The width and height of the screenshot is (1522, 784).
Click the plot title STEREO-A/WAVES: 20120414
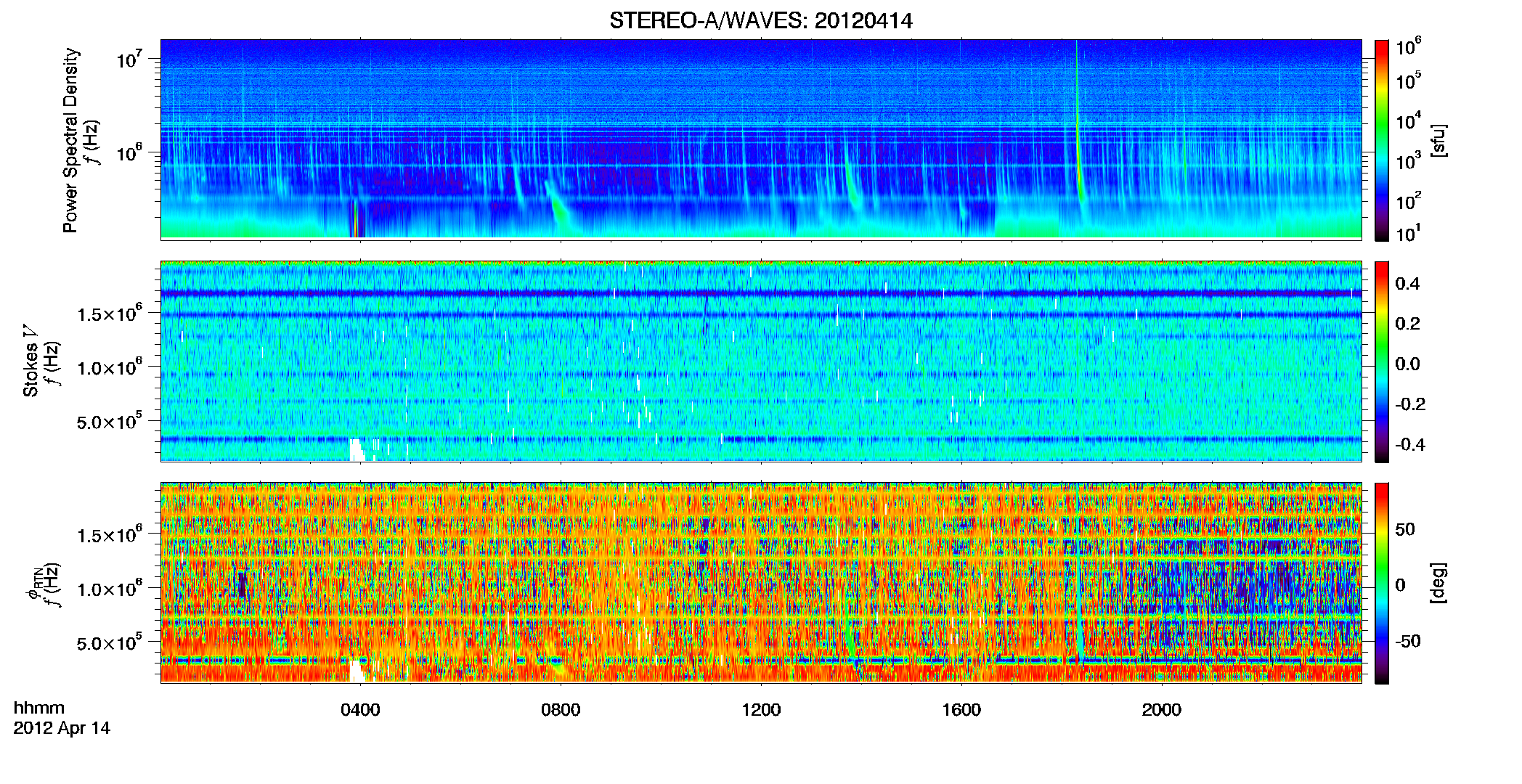[760, 21]
